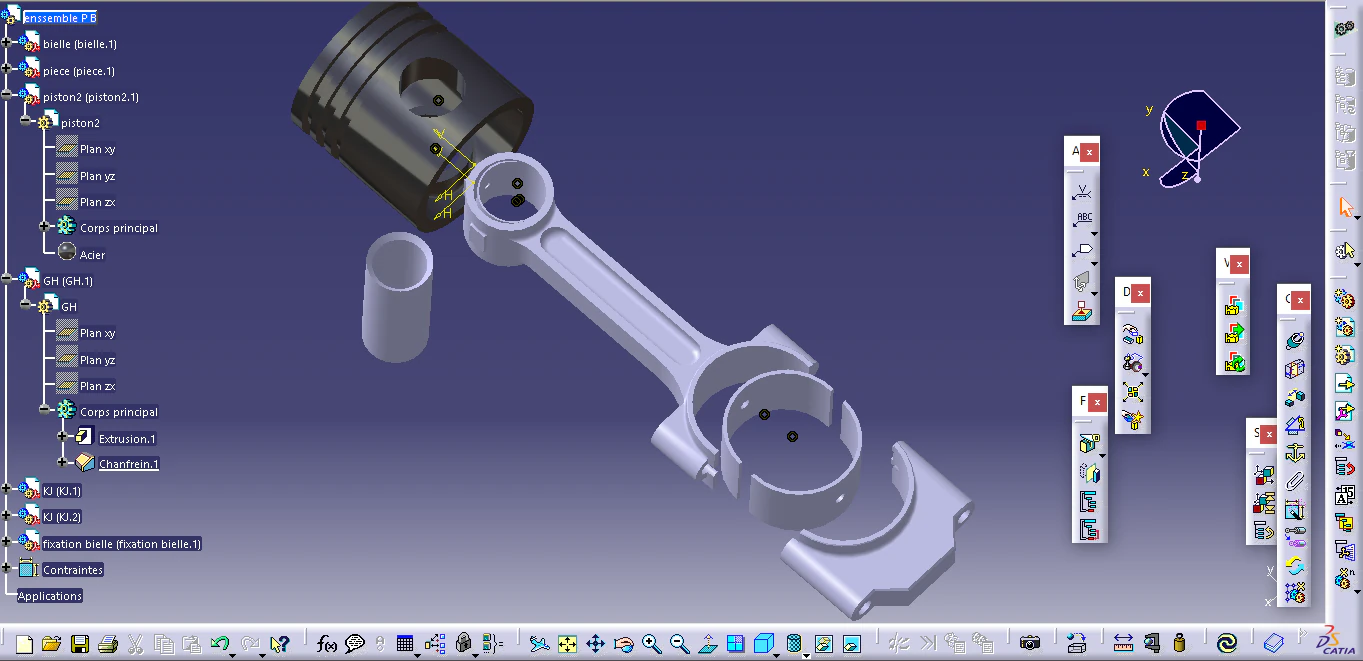Select the Pan tool

(x=594, y=643)
